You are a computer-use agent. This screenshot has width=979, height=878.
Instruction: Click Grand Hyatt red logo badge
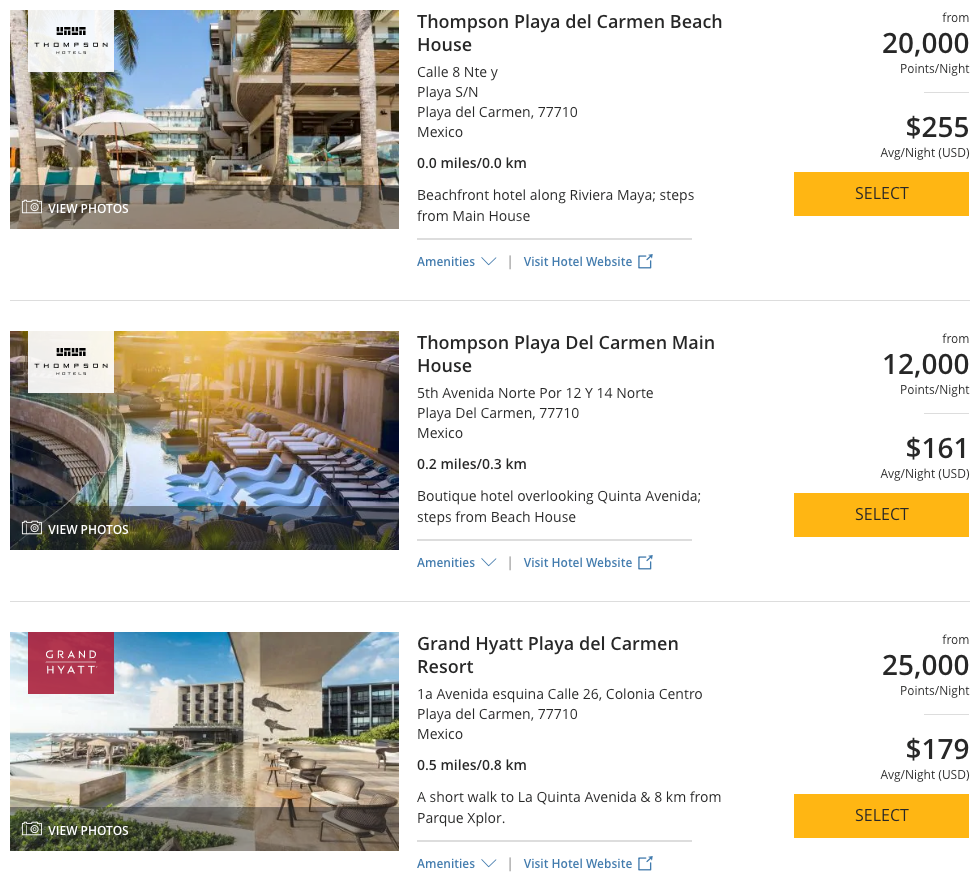coord(71,663)
